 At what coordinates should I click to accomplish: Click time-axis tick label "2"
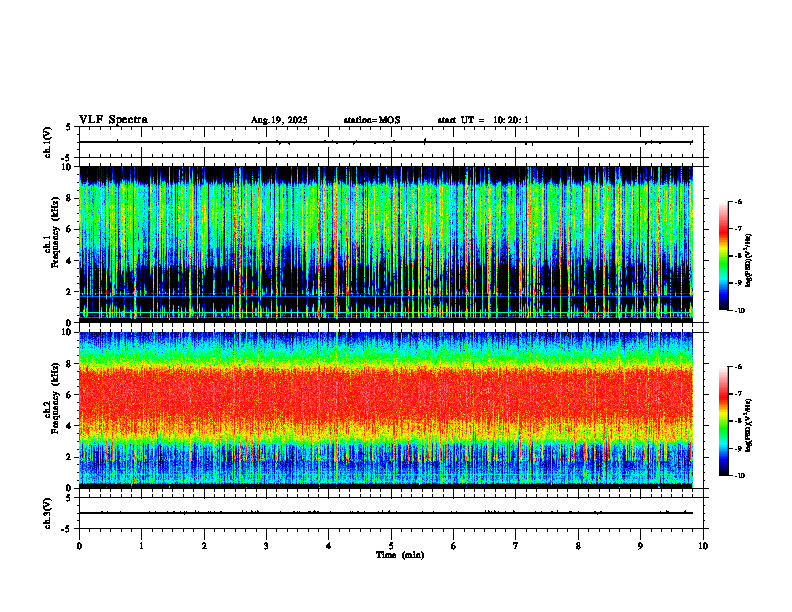tap(204, 546)
